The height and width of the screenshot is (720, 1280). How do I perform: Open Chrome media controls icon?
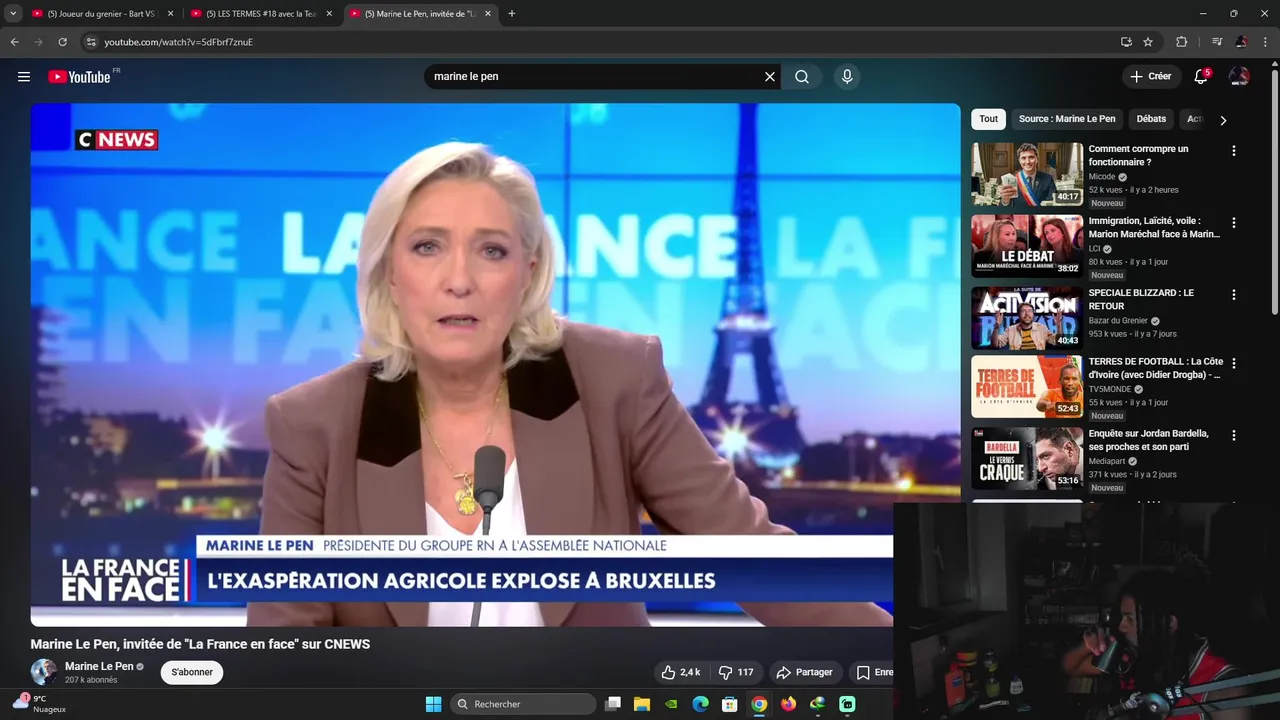(1217, 42)
